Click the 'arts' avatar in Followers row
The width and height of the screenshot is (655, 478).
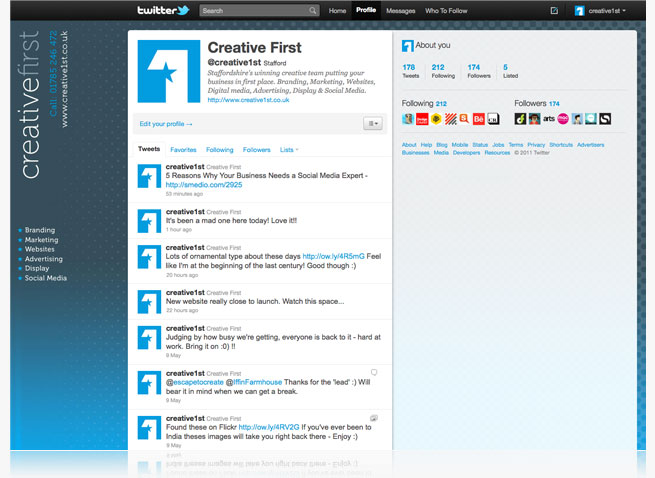point(548,119)
